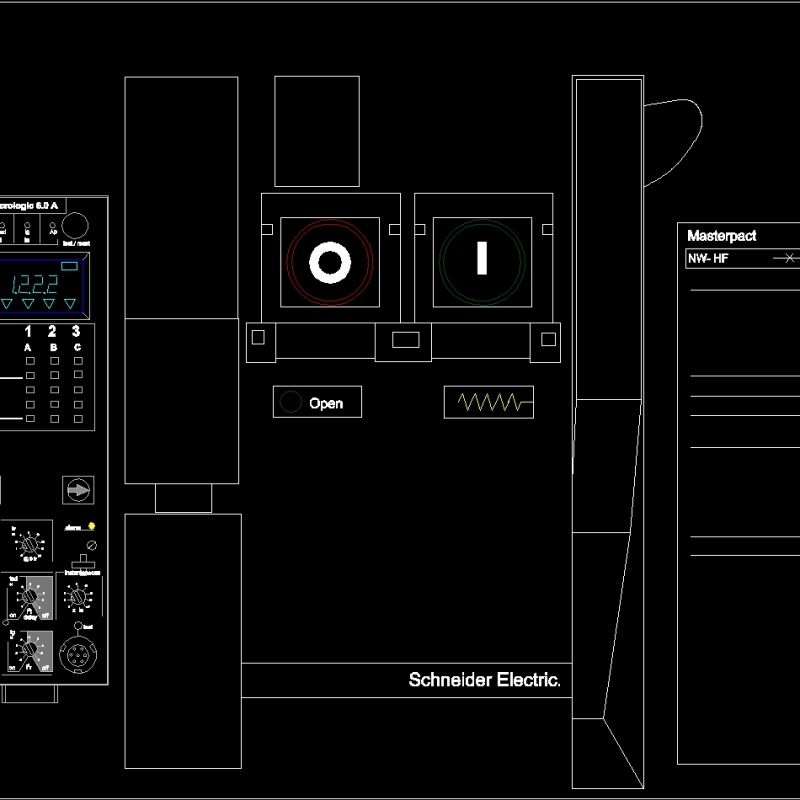Click the spring-charged zigzag indicator

(490, 401)
